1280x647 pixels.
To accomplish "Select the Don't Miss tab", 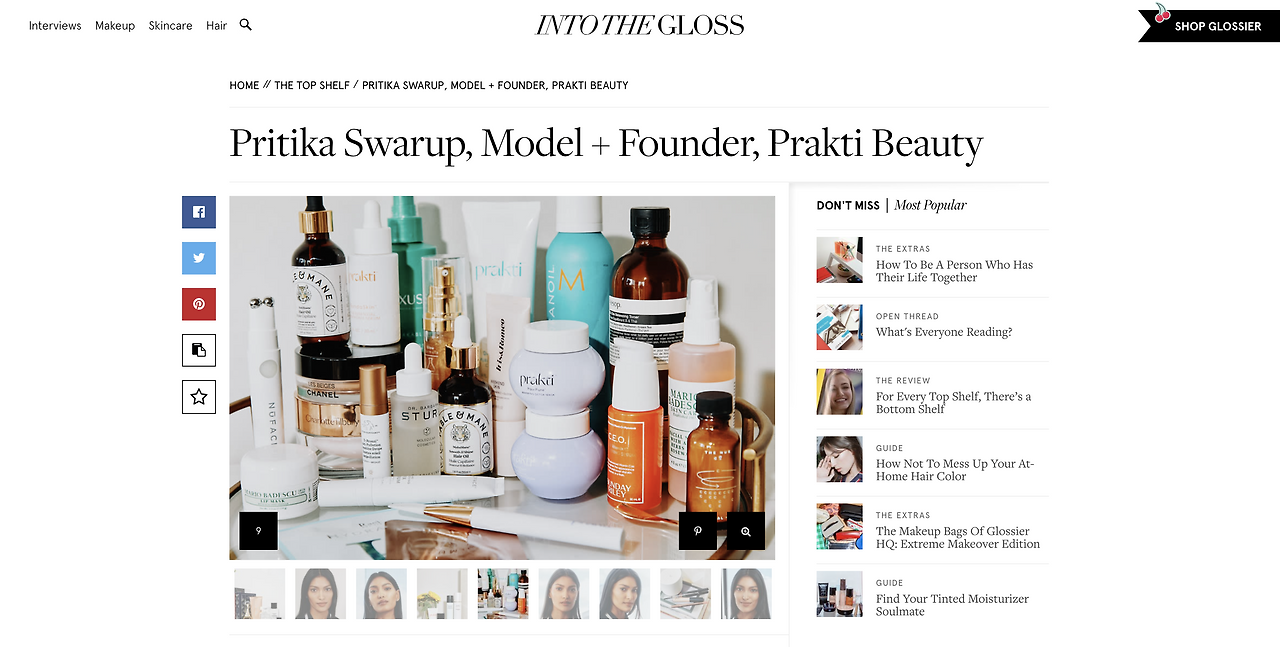I will (848, 206).
